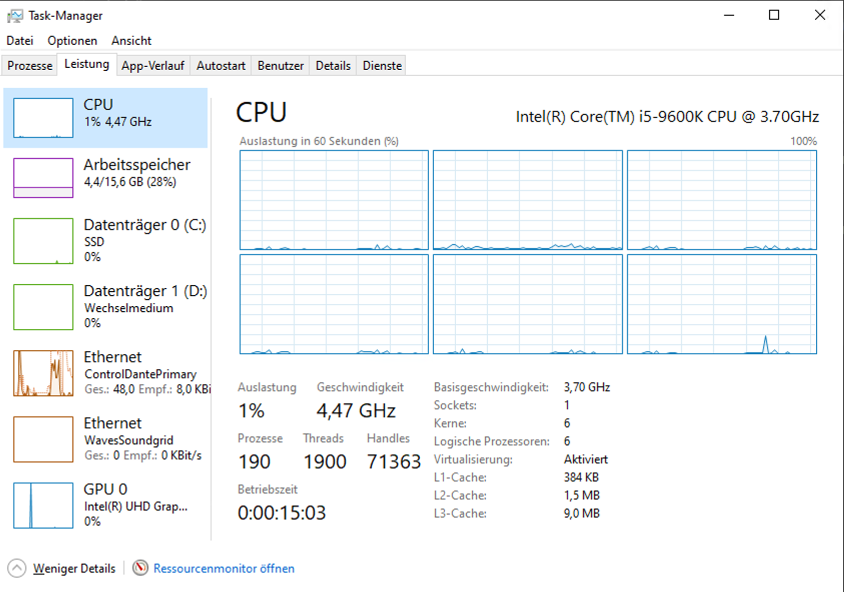Select Ethernet WavesSoundgrid adapter
The width and height of the screenshot is (844, 592).
[x=43, y=439]
